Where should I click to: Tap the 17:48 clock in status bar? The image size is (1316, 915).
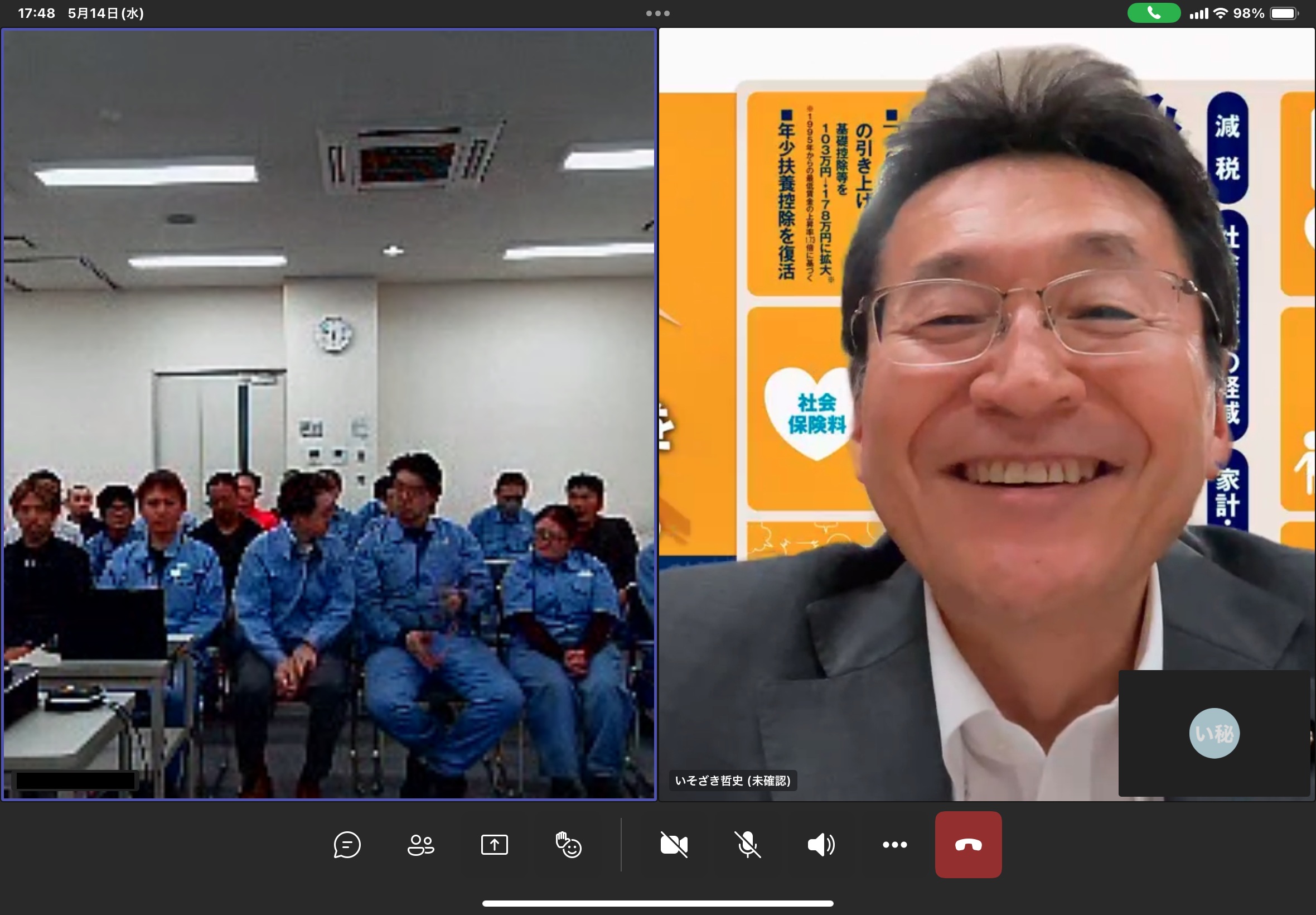point(36,13)
